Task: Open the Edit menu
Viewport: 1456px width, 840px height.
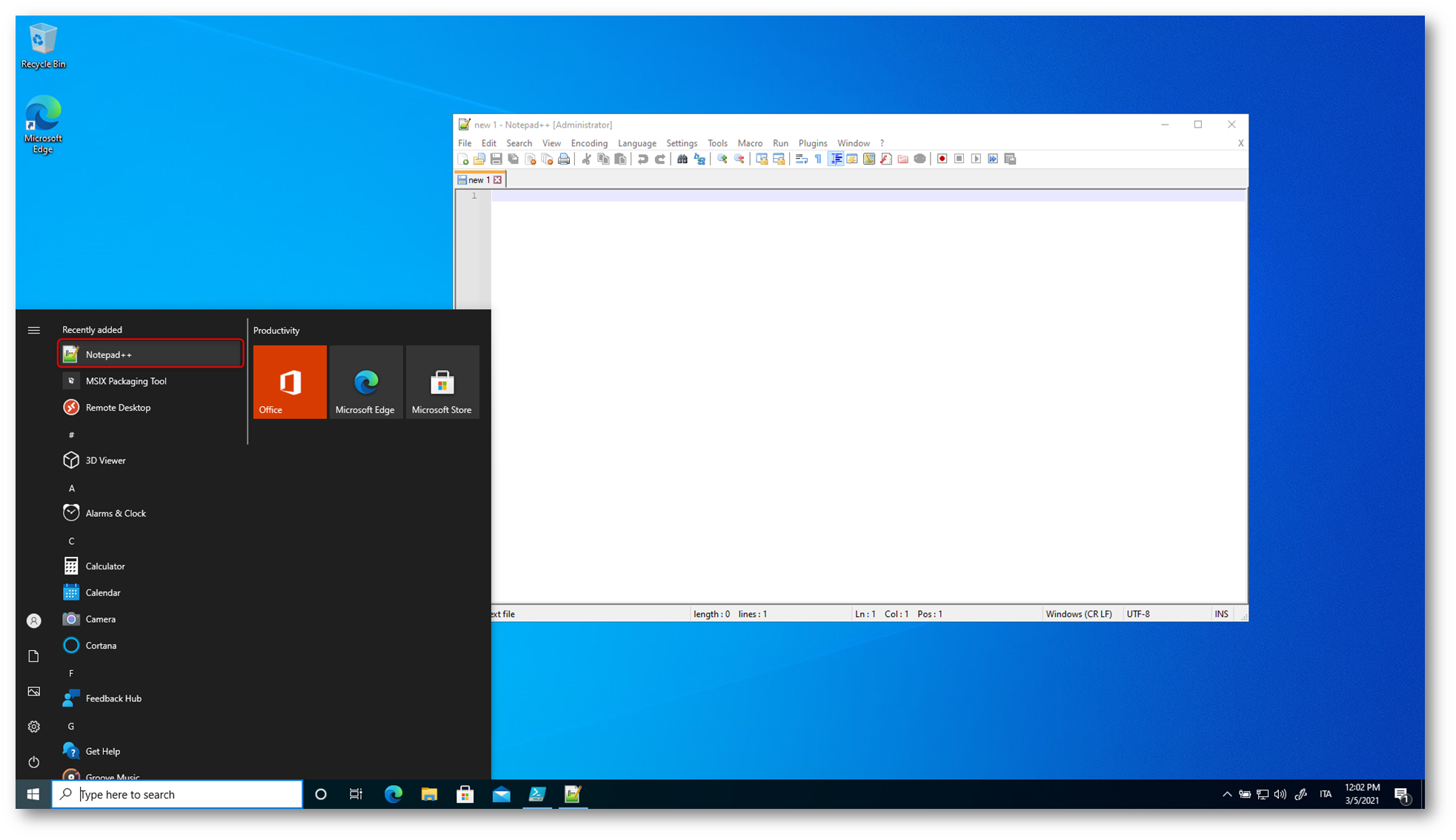Action: point(489,143)
